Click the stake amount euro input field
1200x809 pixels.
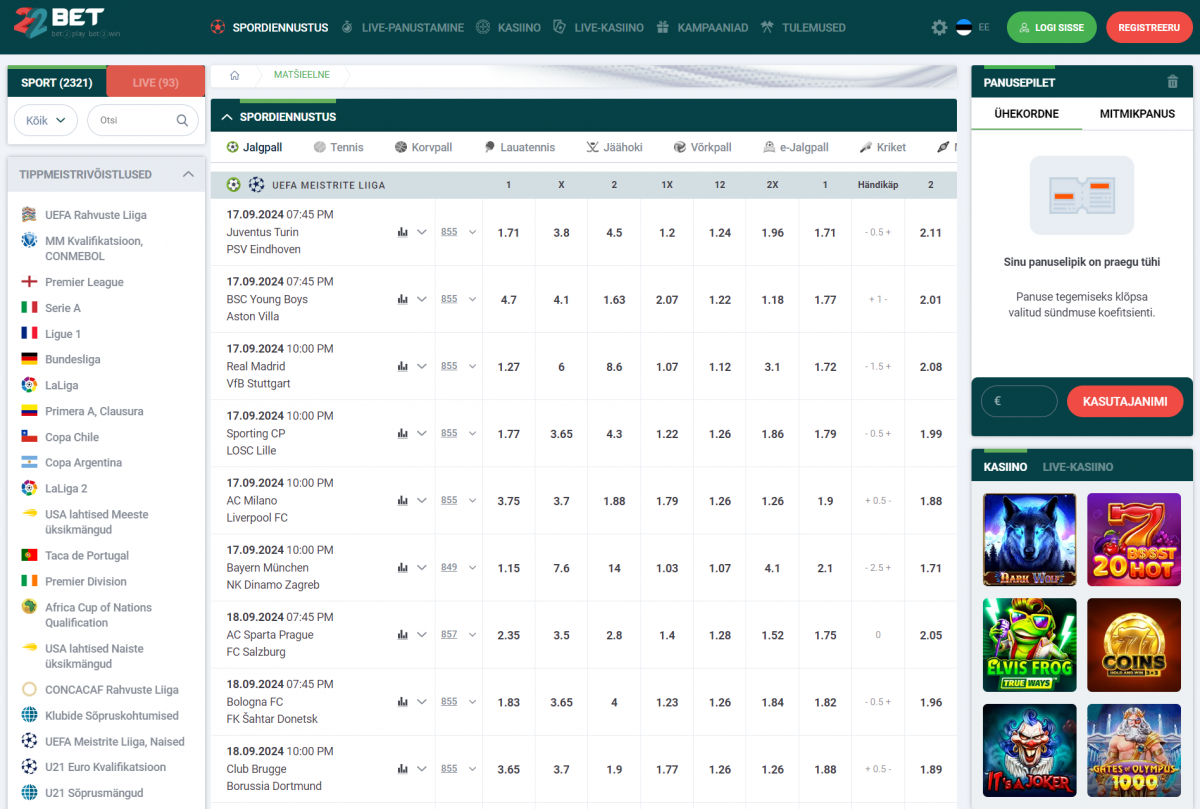[x=1020, y=401]
